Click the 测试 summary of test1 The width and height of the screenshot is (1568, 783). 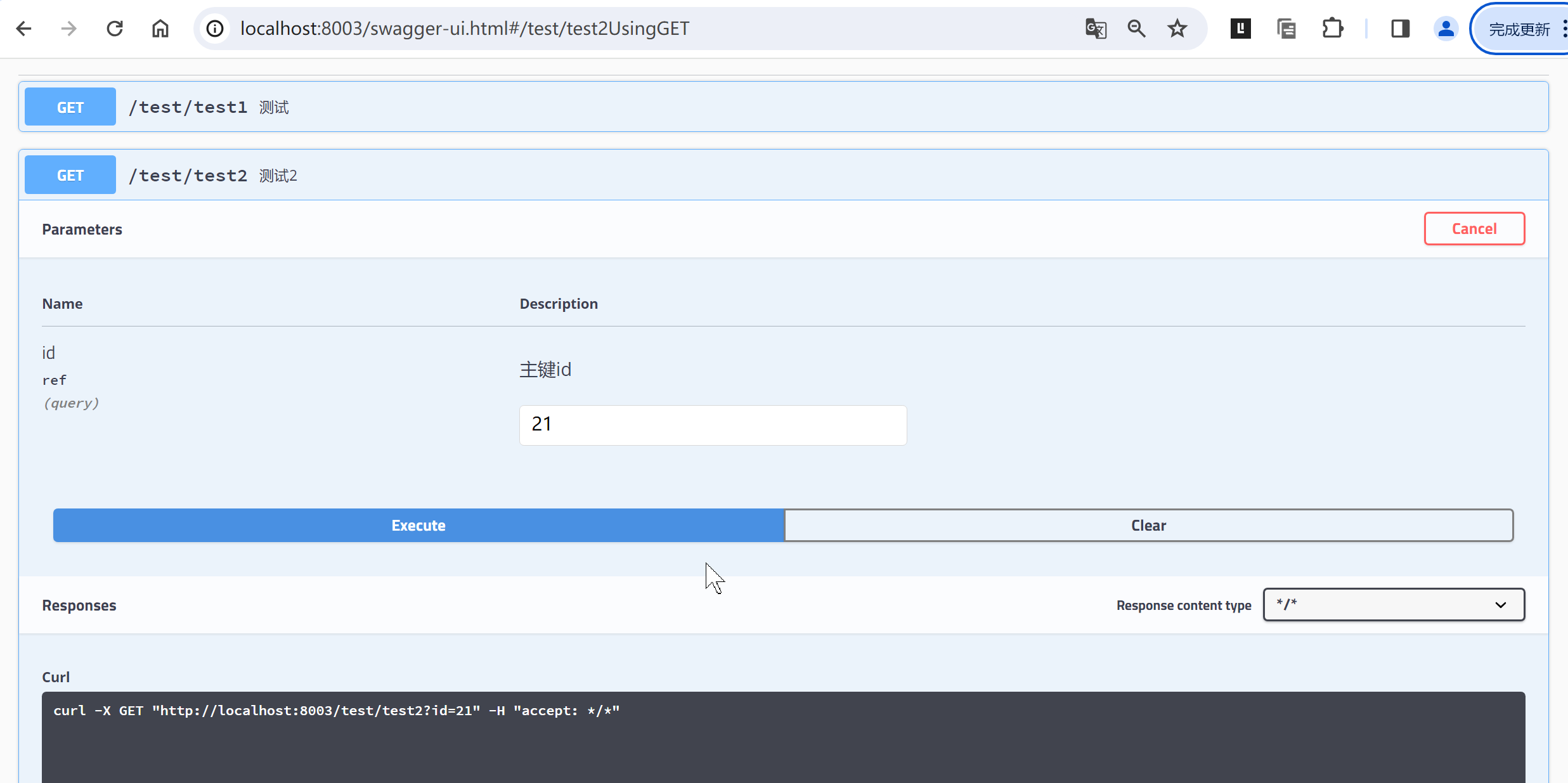coord(274,107)
